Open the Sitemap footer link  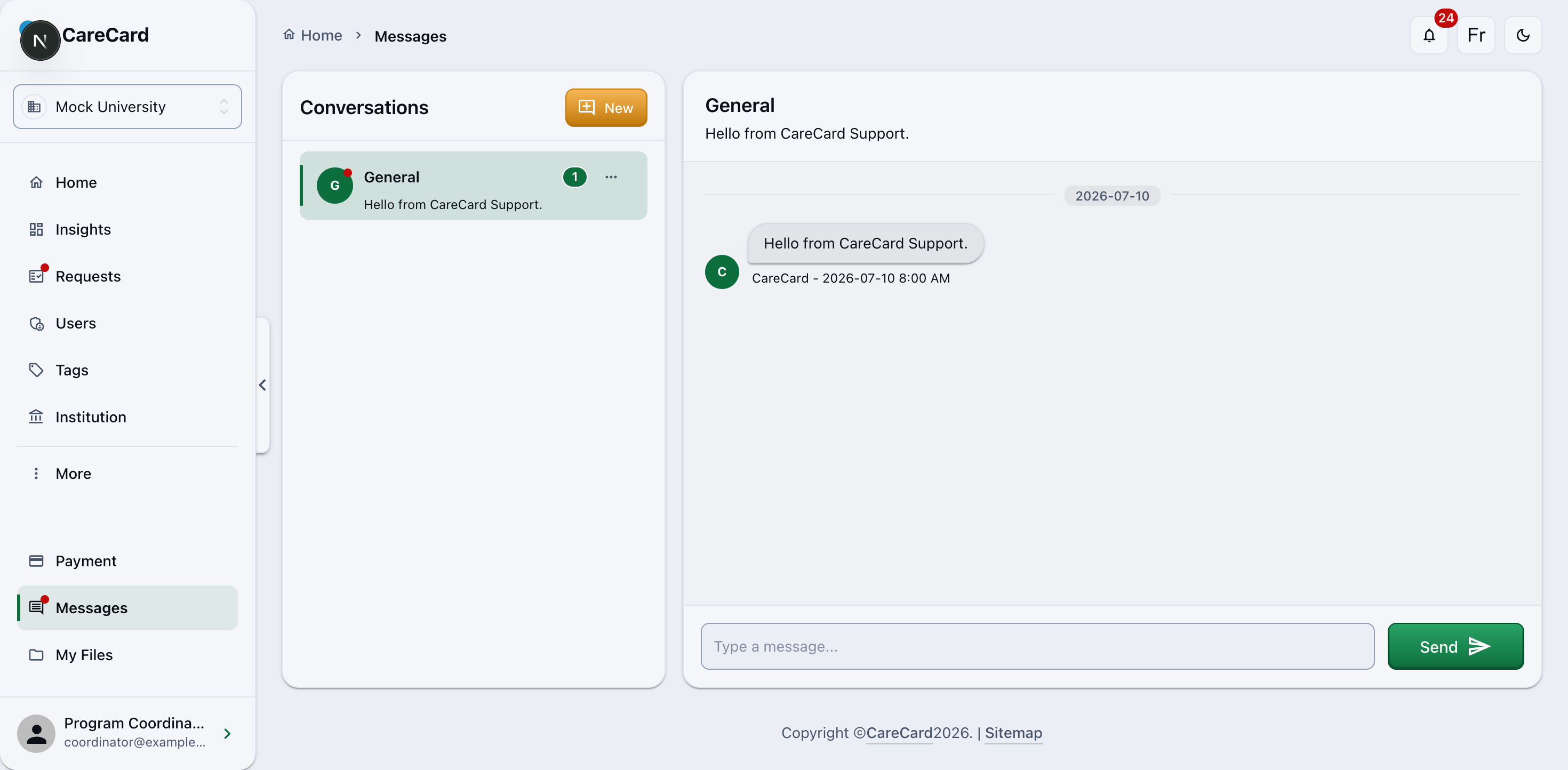(1013, 733)
